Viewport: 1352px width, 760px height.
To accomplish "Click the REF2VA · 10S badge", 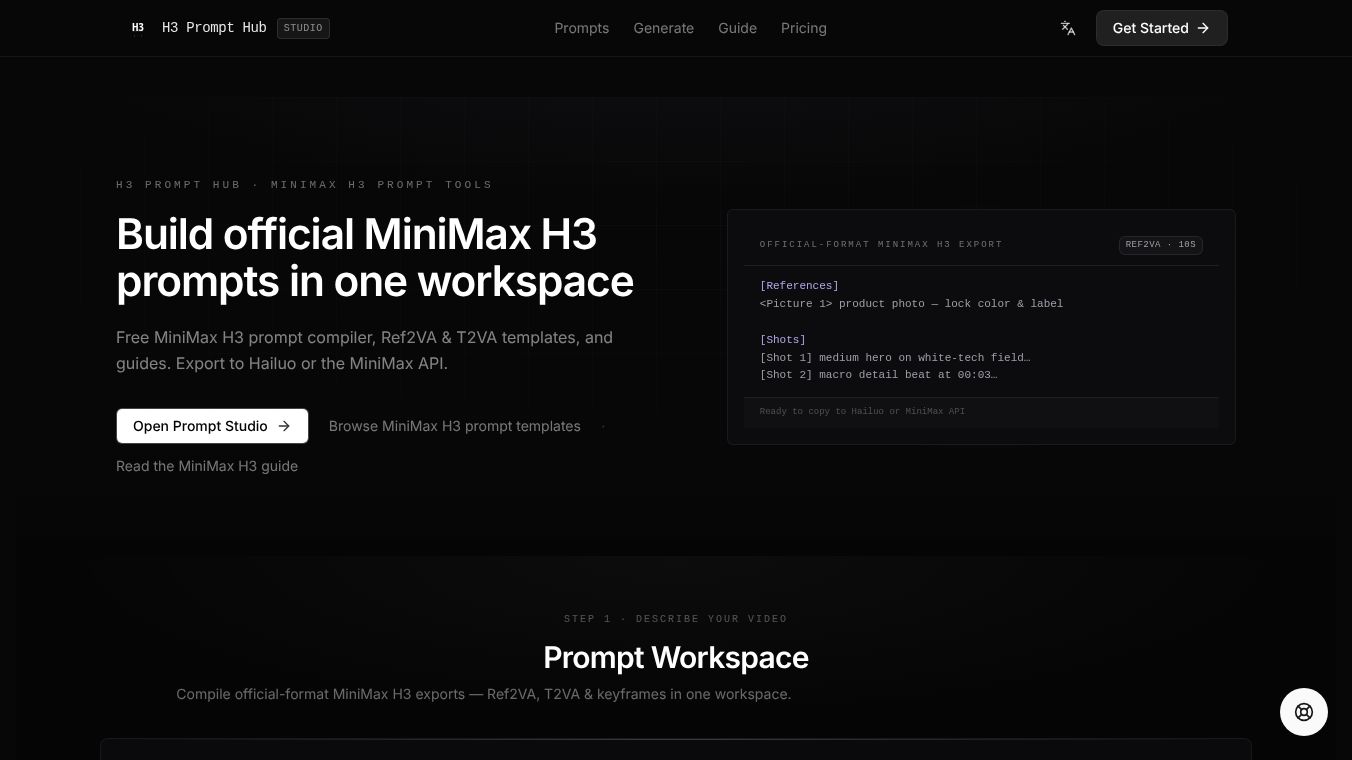I will (1160, 244).
